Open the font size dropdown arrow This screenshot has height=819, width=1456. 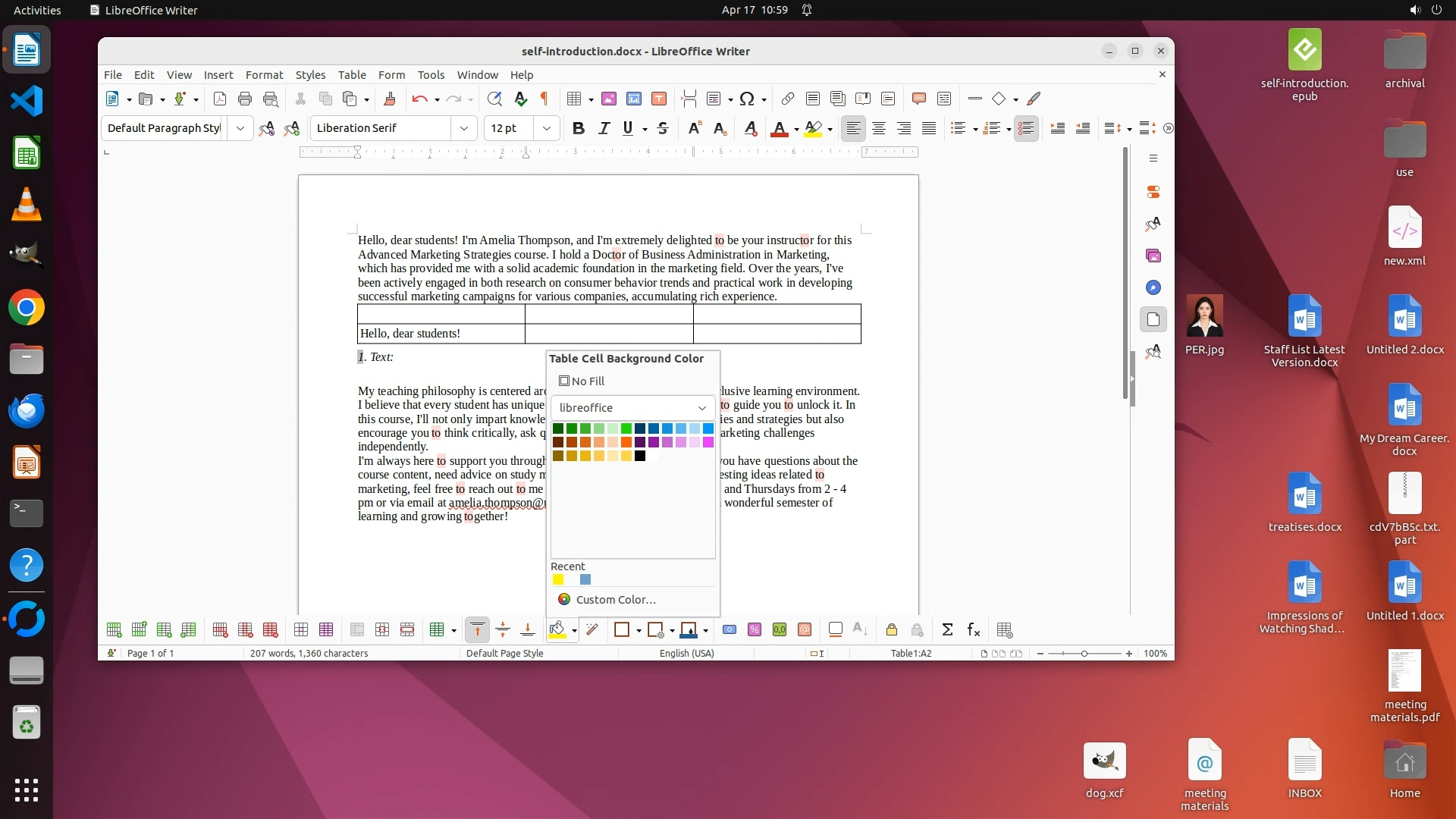coord(546,128)
